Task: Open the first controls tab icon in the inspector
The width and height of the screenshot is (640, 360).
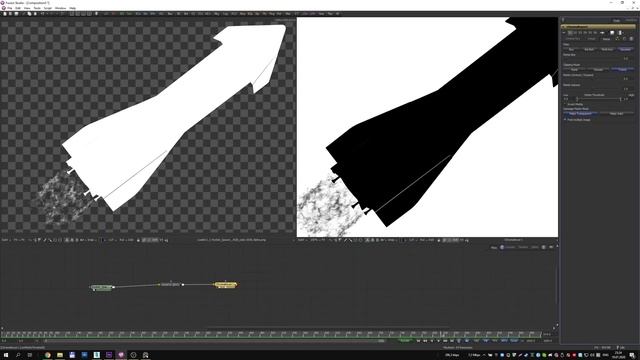Action: tap(570, 33)
